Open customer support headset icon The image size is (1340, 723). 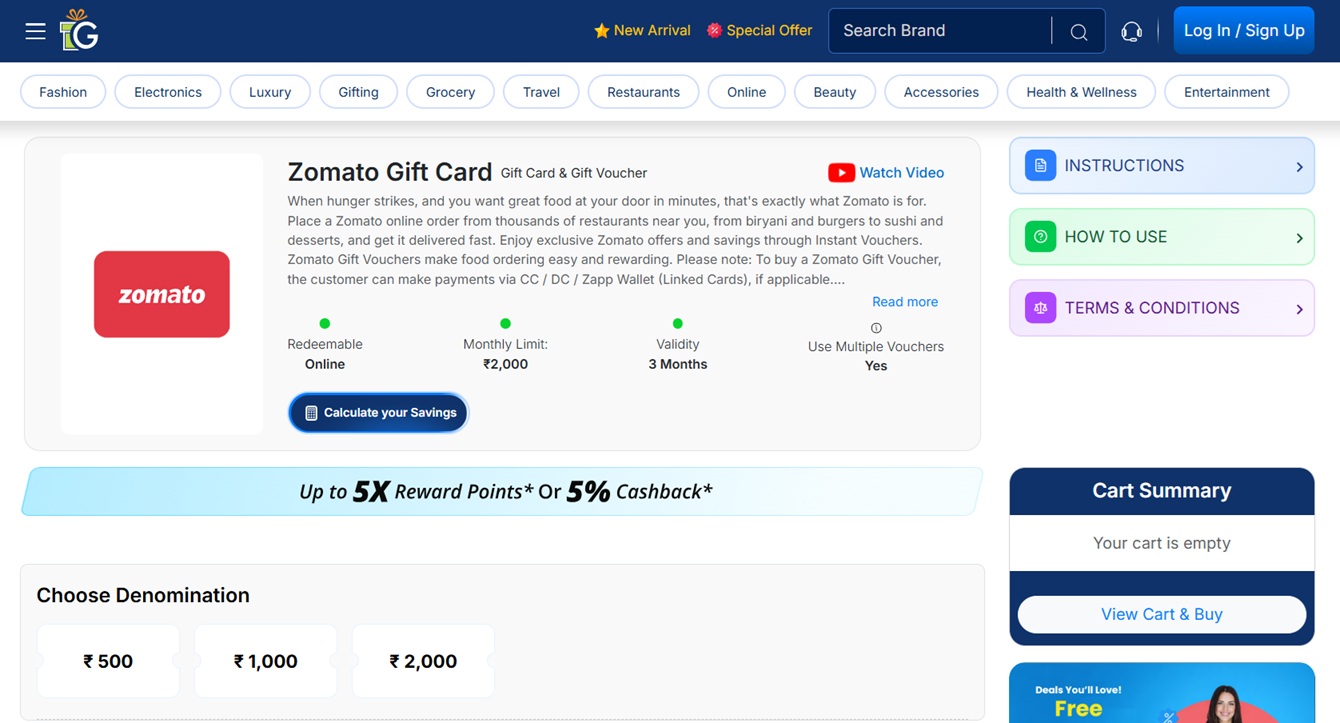point(1131,32)
